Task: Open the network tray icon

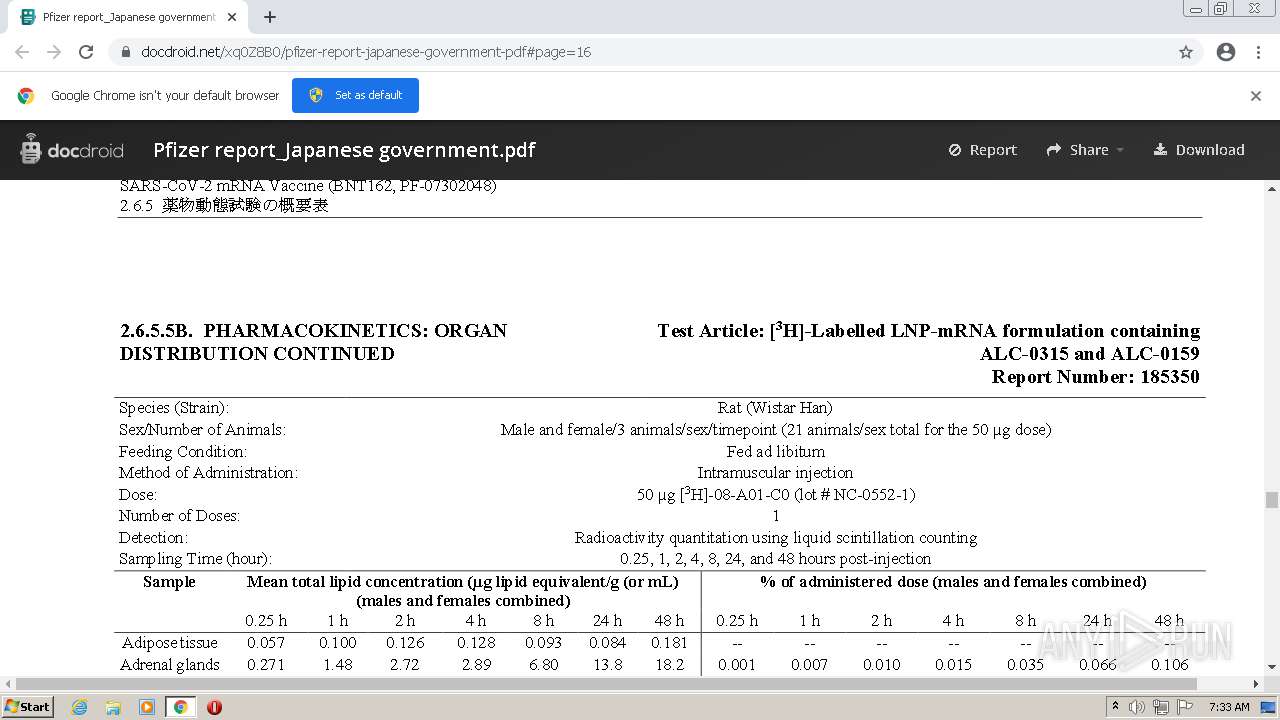Action: coord(1161,707)
